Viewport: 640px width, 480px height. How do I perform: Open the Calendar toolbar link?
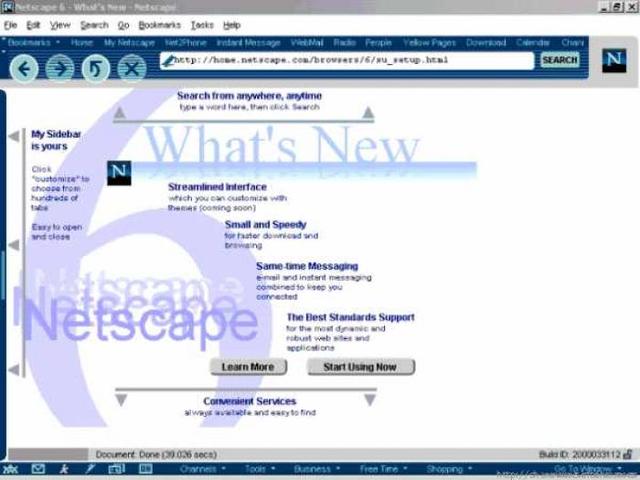pyautogui.click(x=533, y=42)
